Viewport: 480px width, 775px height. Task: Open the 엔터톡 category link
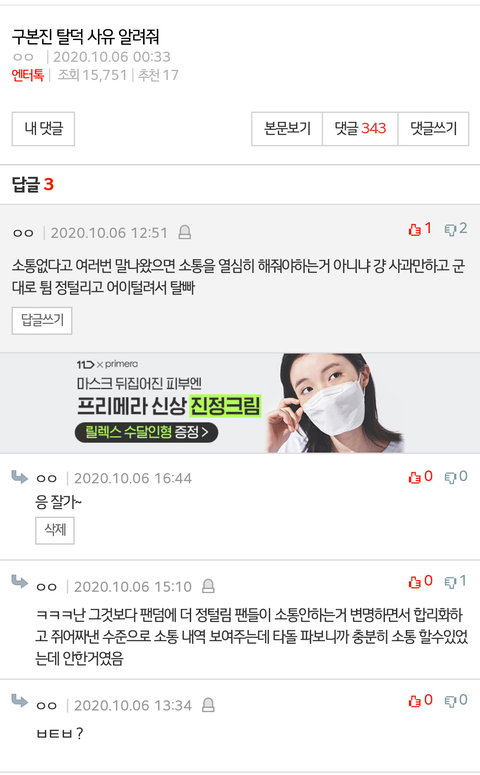pos(28,75)
